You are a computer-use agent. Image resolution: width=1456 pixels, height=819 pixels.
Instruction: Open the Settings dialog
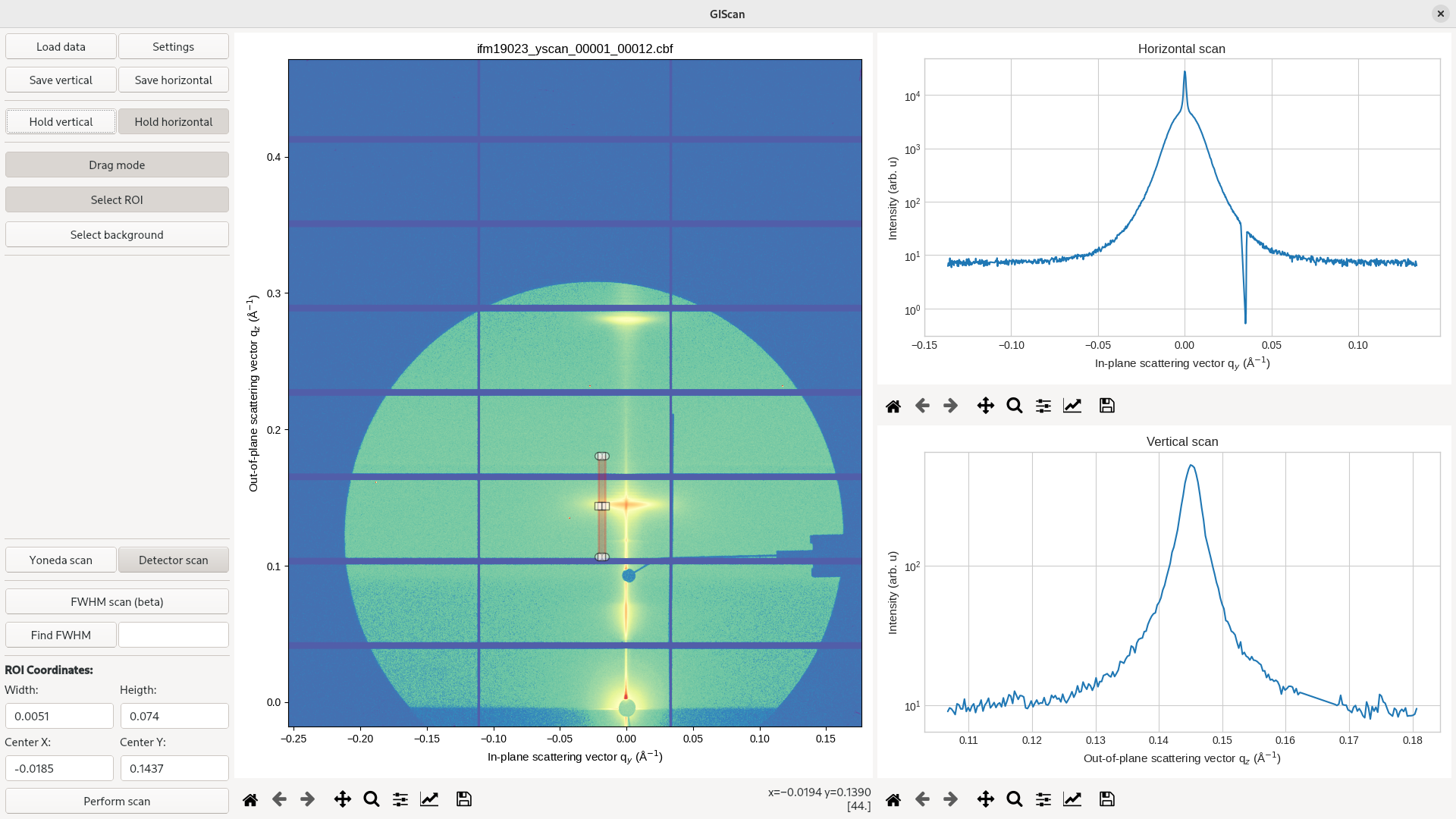click(x=174, y=46)
